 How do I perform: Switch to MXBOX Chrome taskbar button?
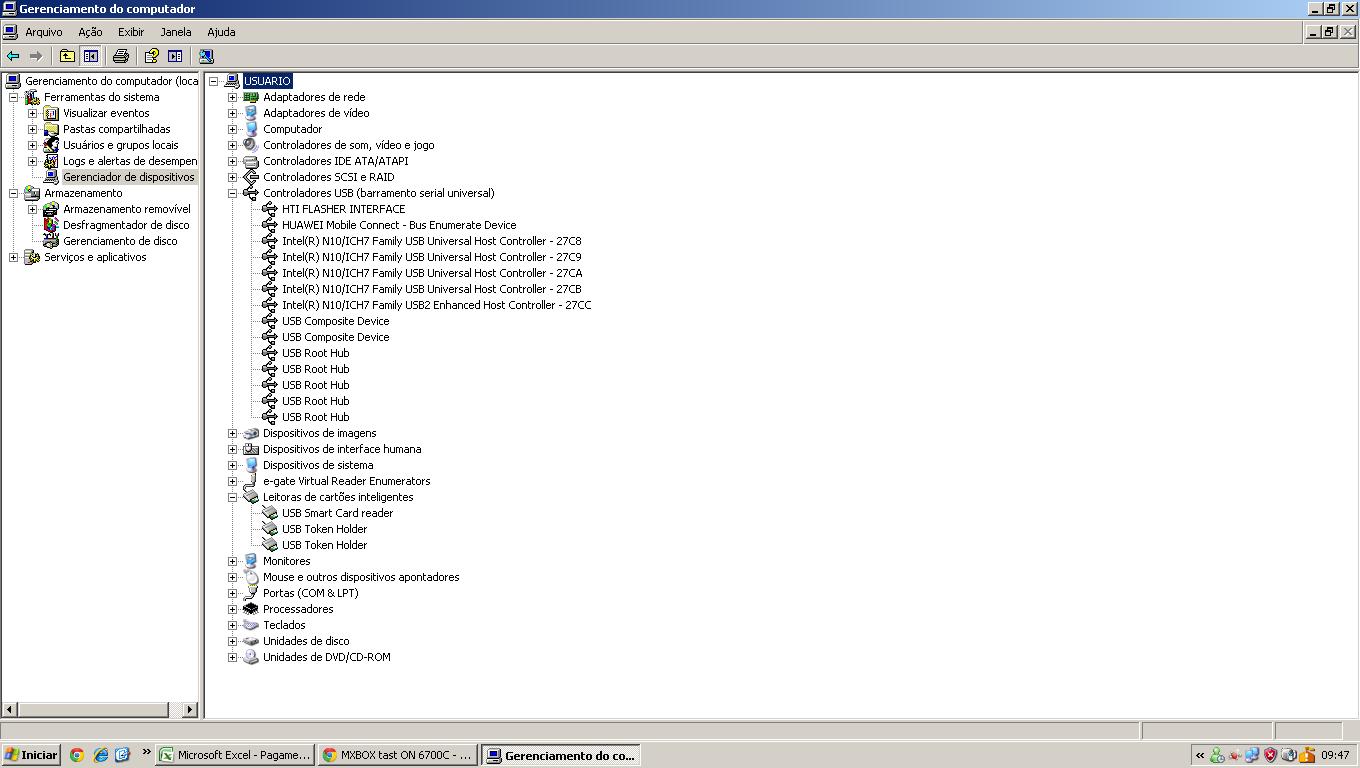coord(398,755)
